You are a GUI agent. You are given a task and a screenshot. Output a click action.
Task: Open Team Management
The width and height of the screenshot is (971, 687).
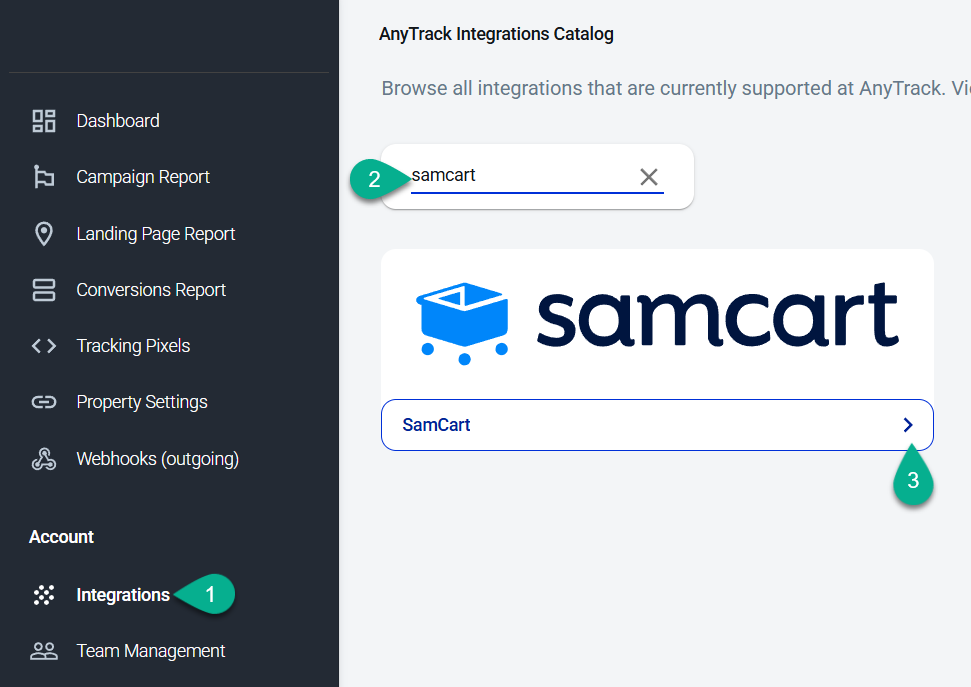150,651
